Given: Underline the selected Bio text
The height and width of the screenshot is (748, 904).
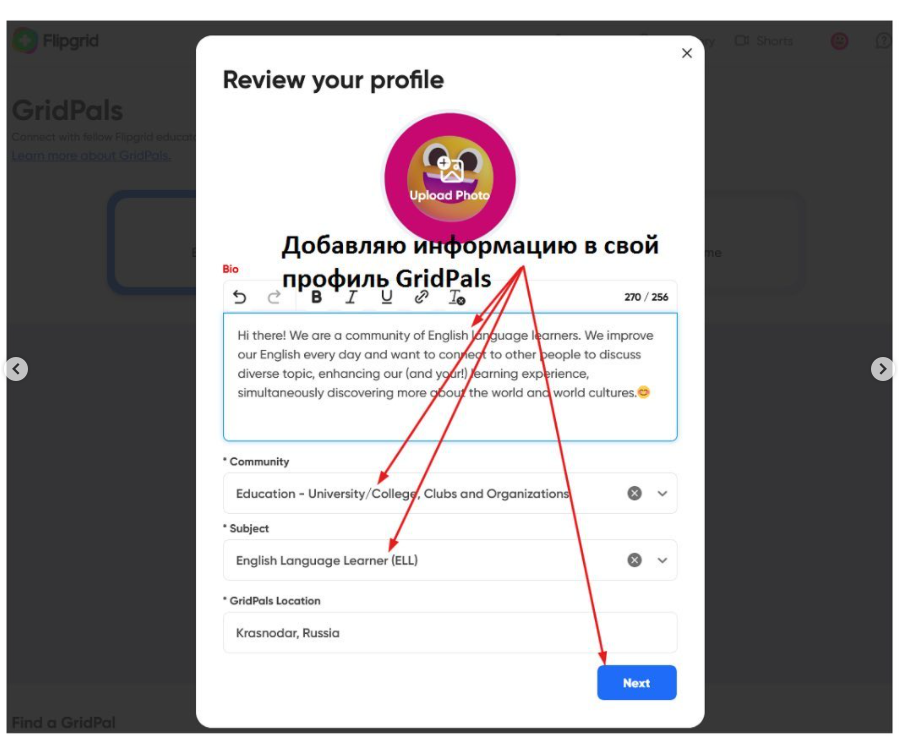Looking at the screenshot, I should coord(386,297).
